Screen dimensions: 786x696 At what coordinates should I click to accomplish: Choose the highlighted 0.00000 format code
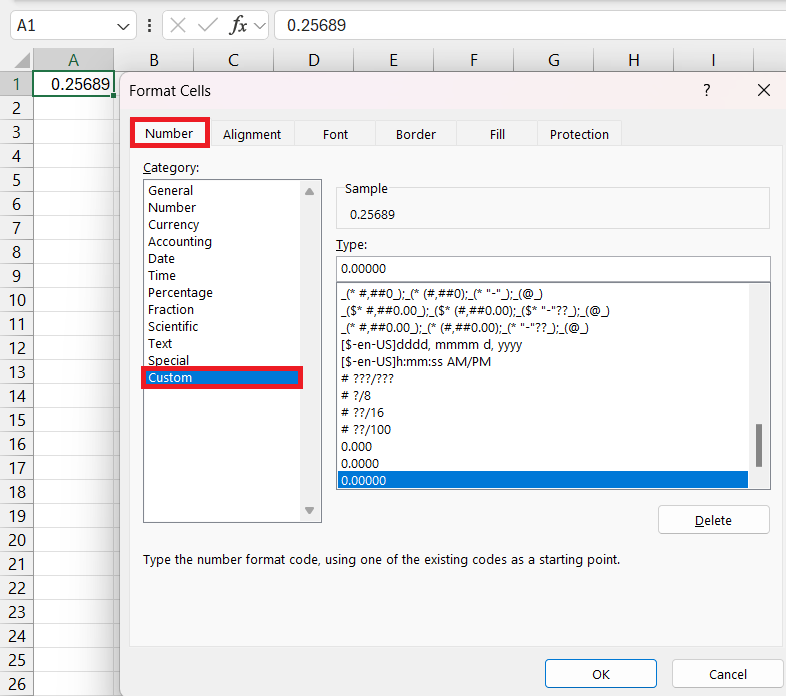[543, 480]
